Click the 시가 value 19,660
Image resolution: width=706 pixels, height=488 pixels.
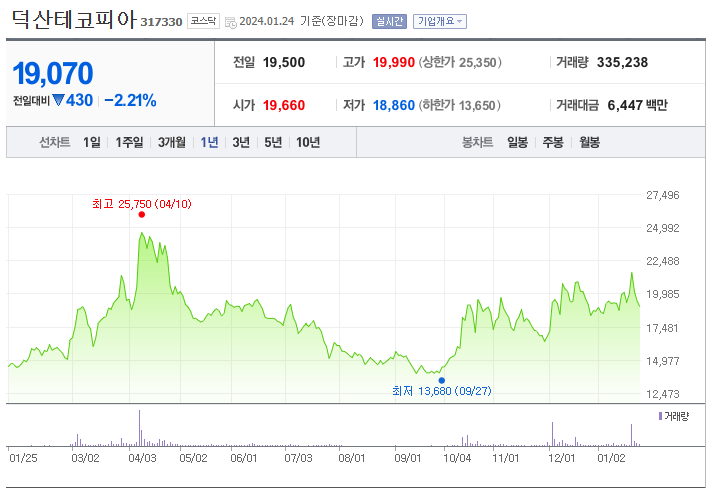coord(284,105)
